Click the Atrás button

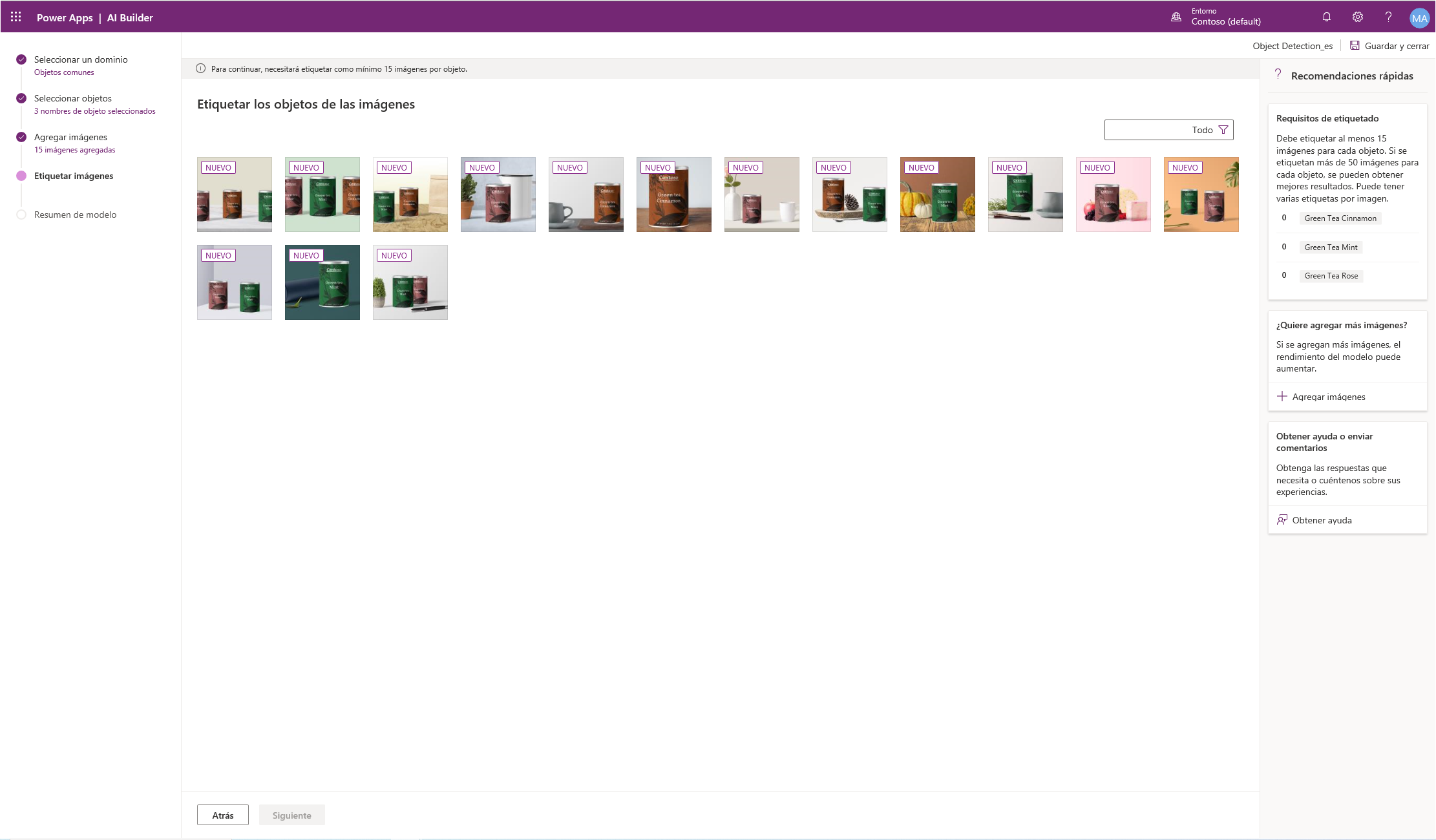[x=223, y=815]
